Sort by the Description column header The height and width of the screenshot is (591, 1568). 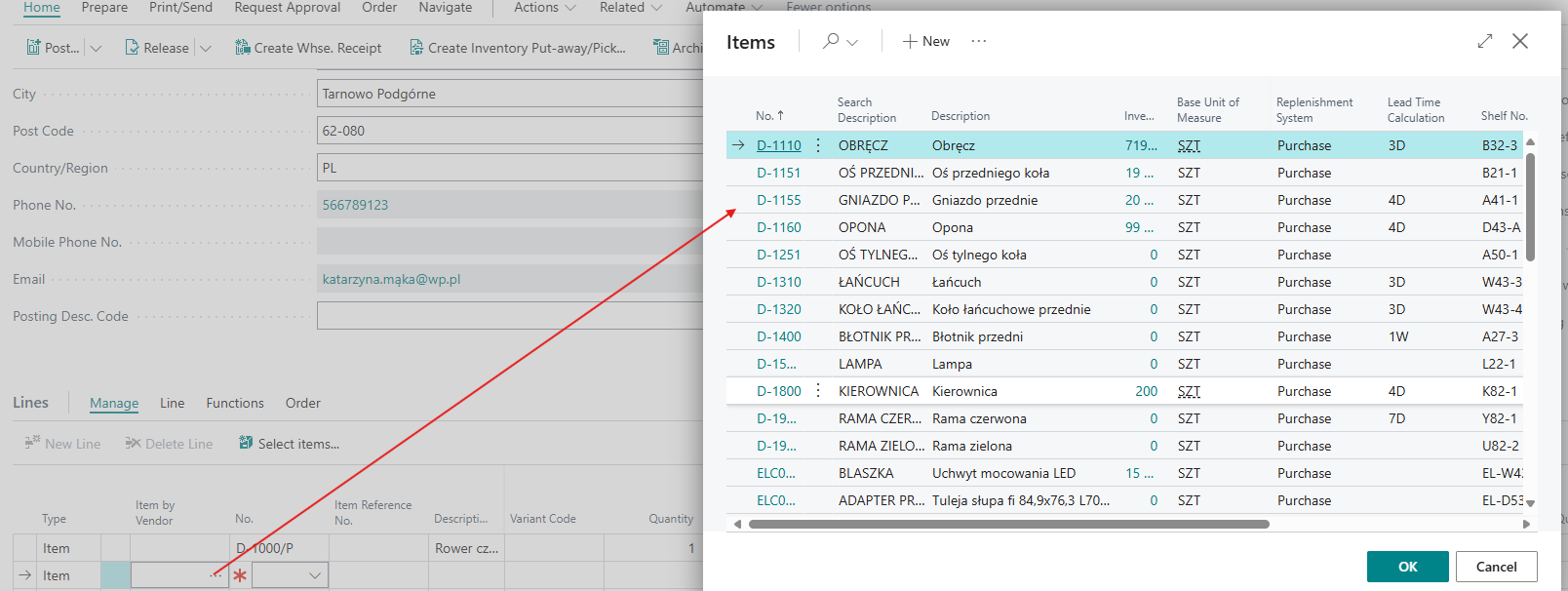point(960,116)
